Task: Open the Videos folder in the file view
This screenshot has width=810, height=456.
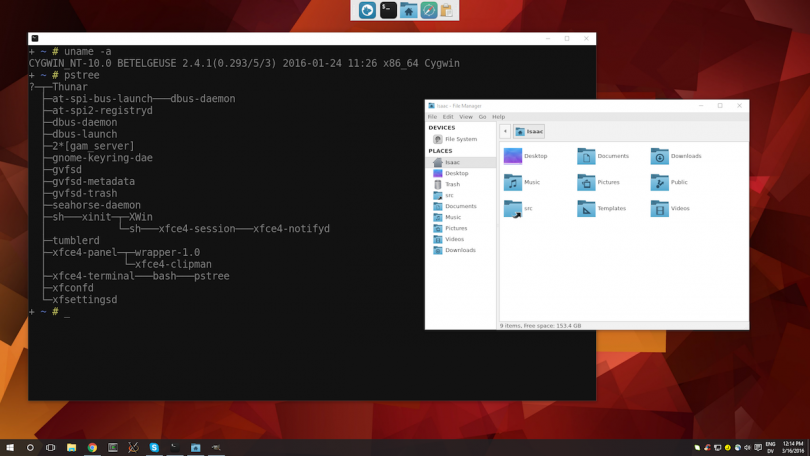Action: click(x=660, y=208)
